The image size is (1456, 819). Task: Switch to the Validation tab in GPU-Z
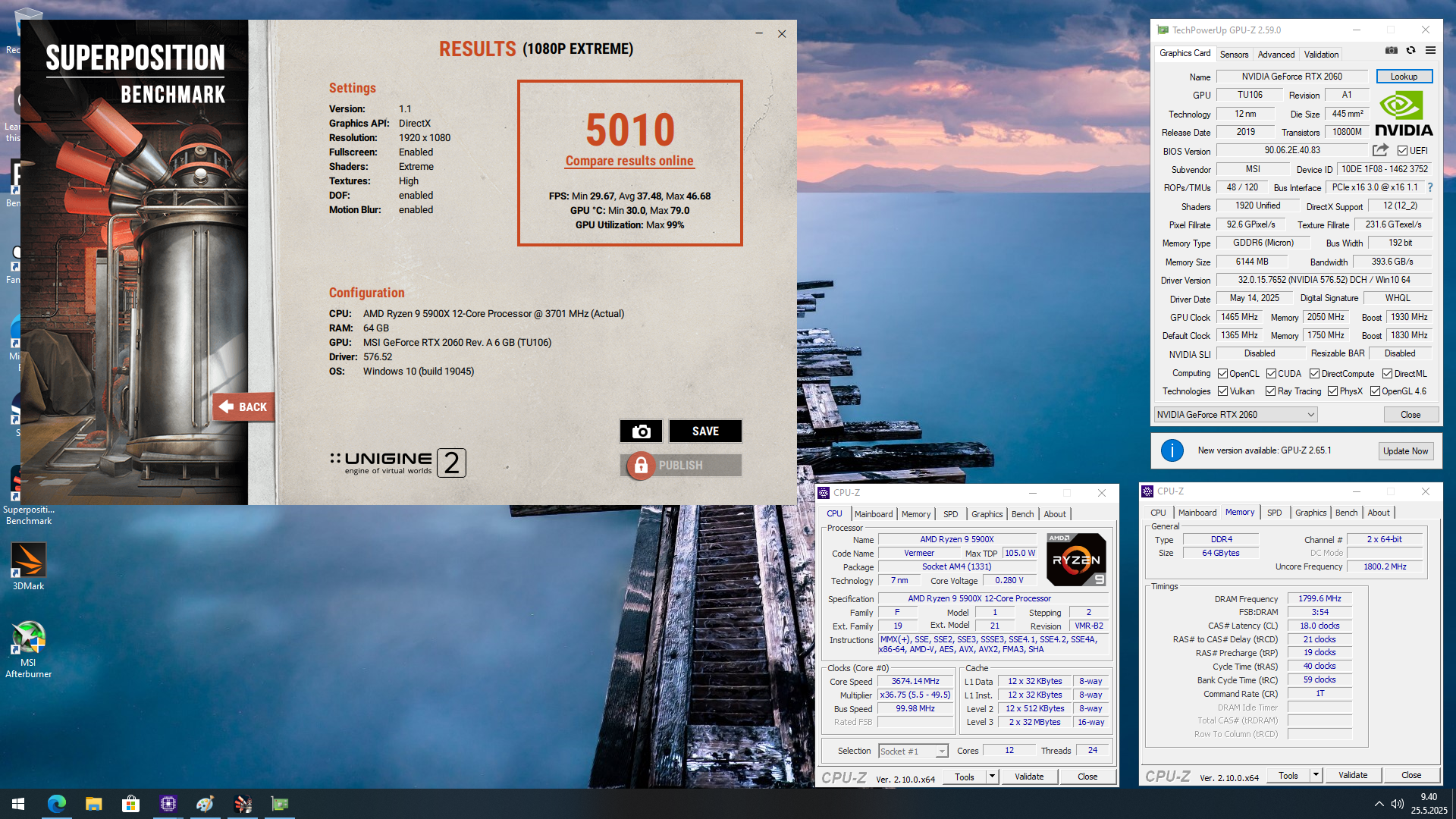pos(1321,55)
